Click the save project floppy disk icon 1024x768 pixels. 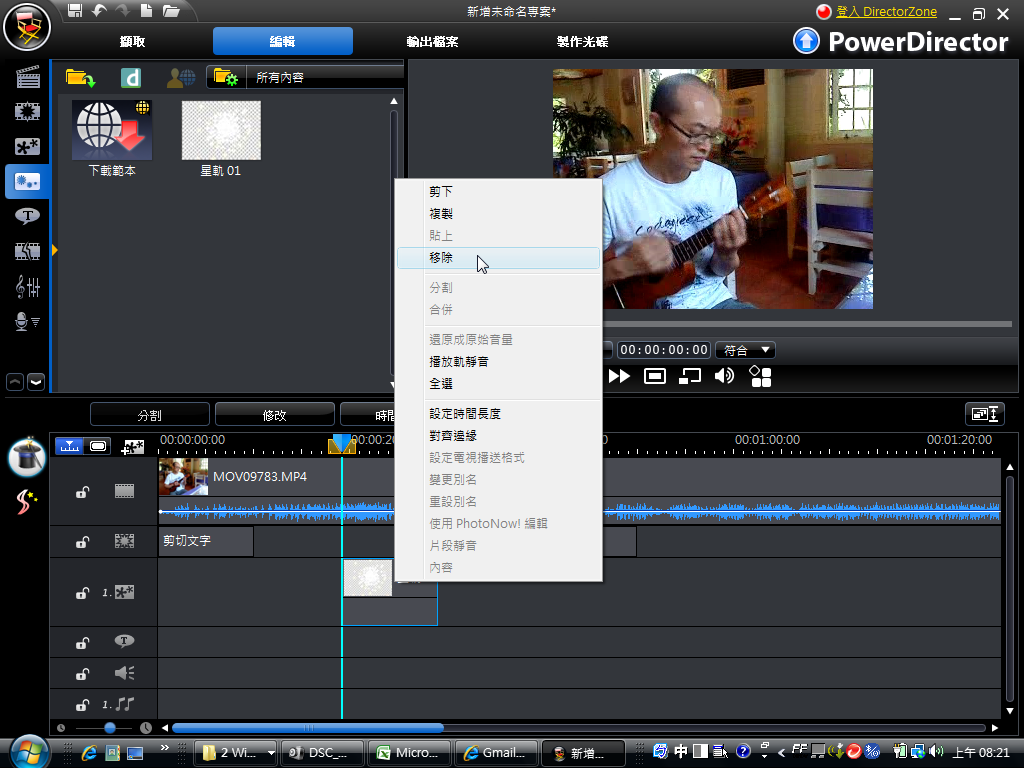pyautogui.click(x=75, y=11)
